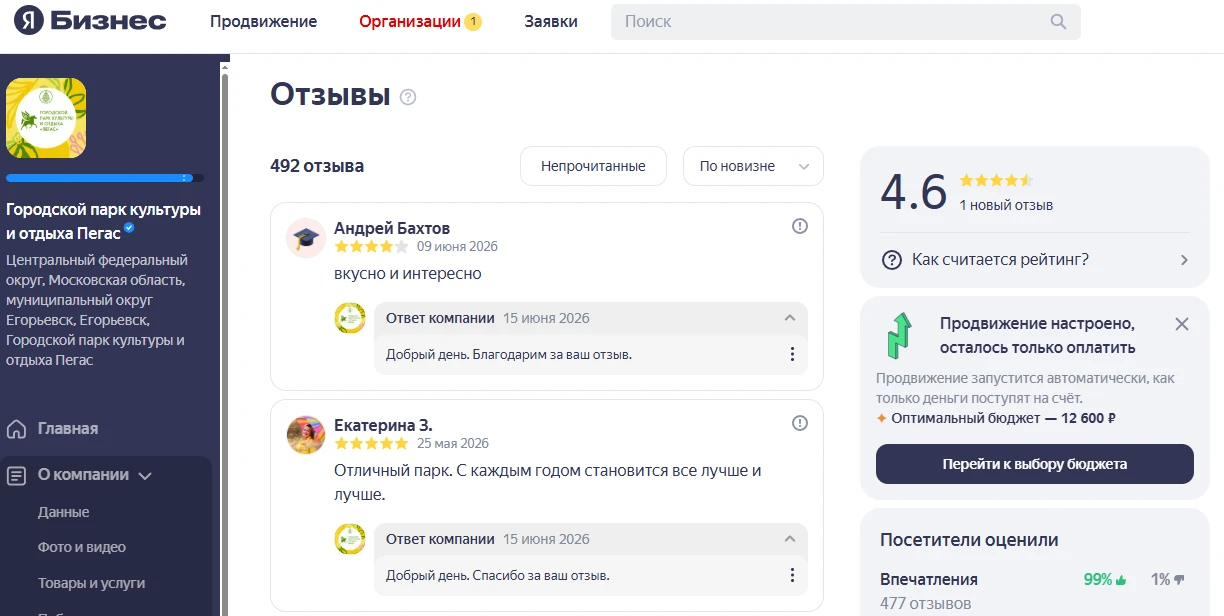Screen dimensions: 1224x616
Task: Click the company avatar on the reply to Екатерина З.
Action: pos(350,539)
